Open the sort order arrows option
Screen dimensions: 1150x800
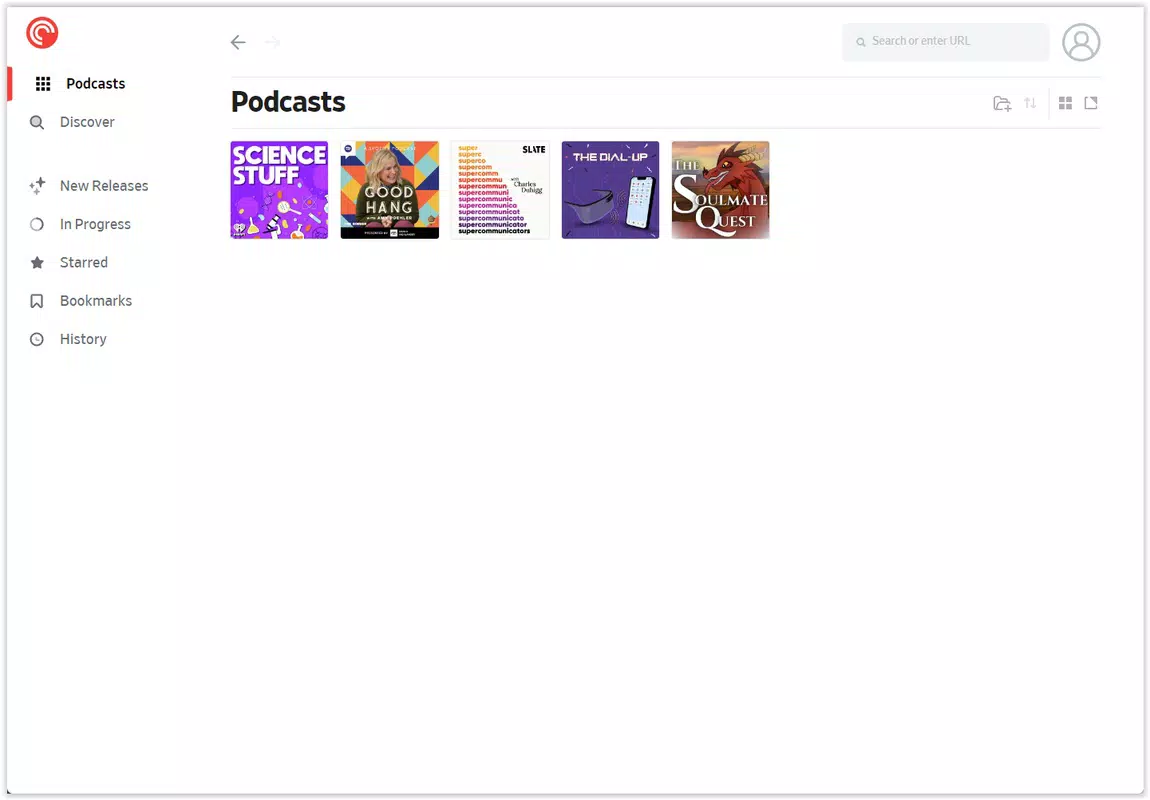coord(1030,103)
